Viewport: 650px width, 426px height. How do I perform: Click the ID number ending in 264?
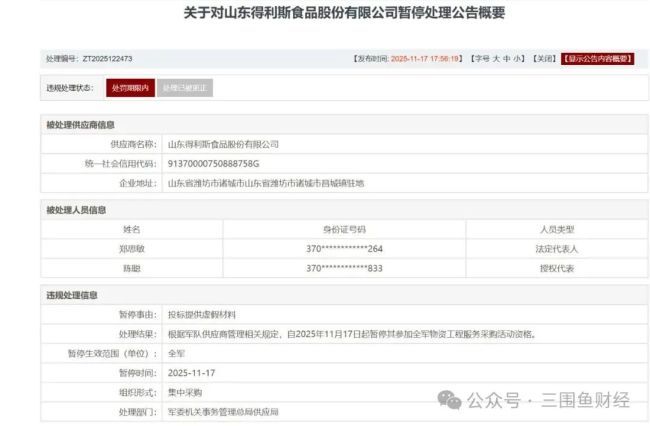pos(344,249)
